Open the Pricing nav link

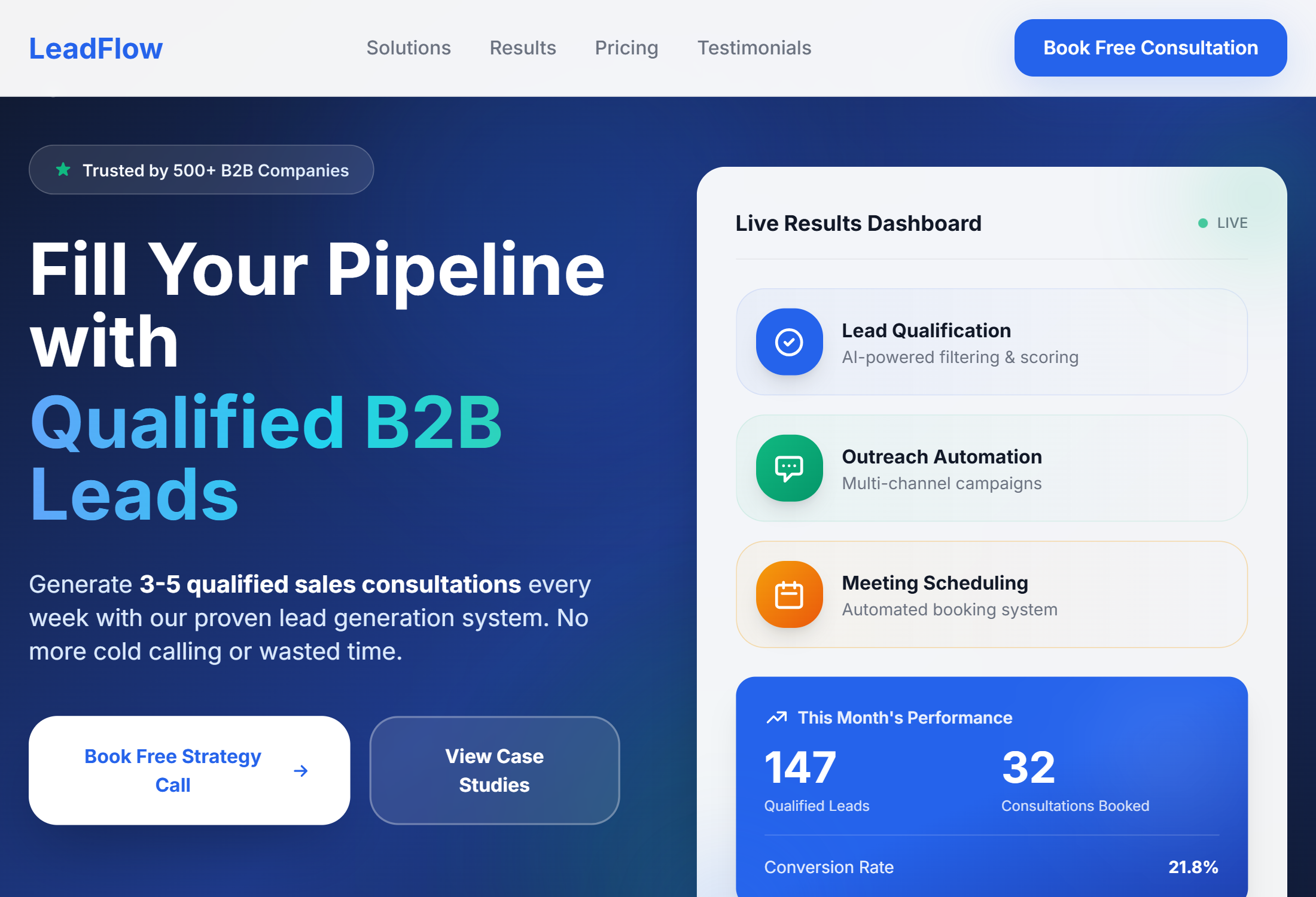tap(626, 48)
